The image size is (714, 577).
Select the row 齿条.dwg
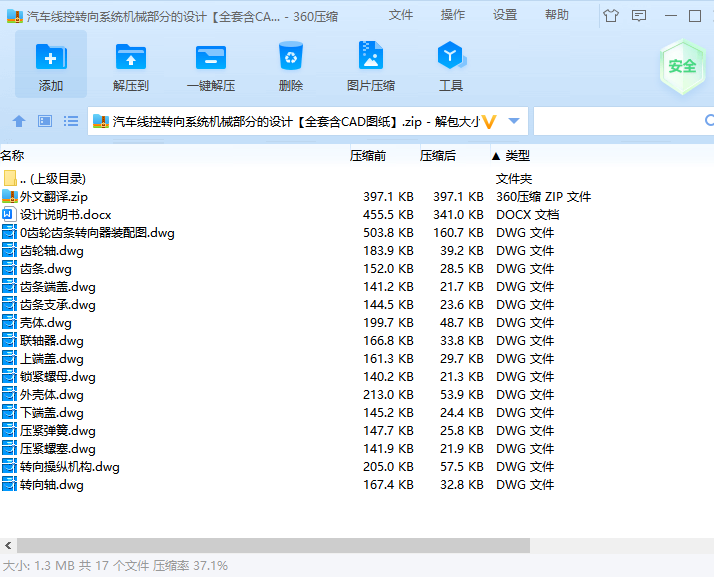357,268
